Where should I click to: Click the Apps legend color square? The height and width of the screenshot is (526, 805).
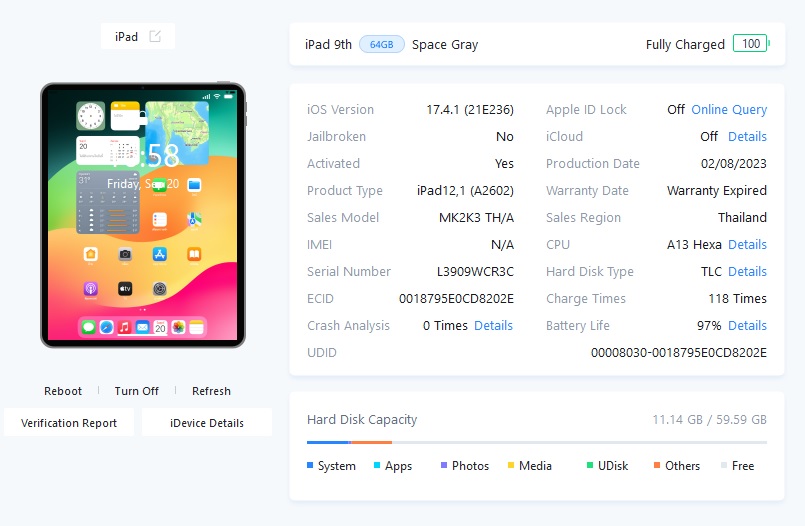click(377, 465)
